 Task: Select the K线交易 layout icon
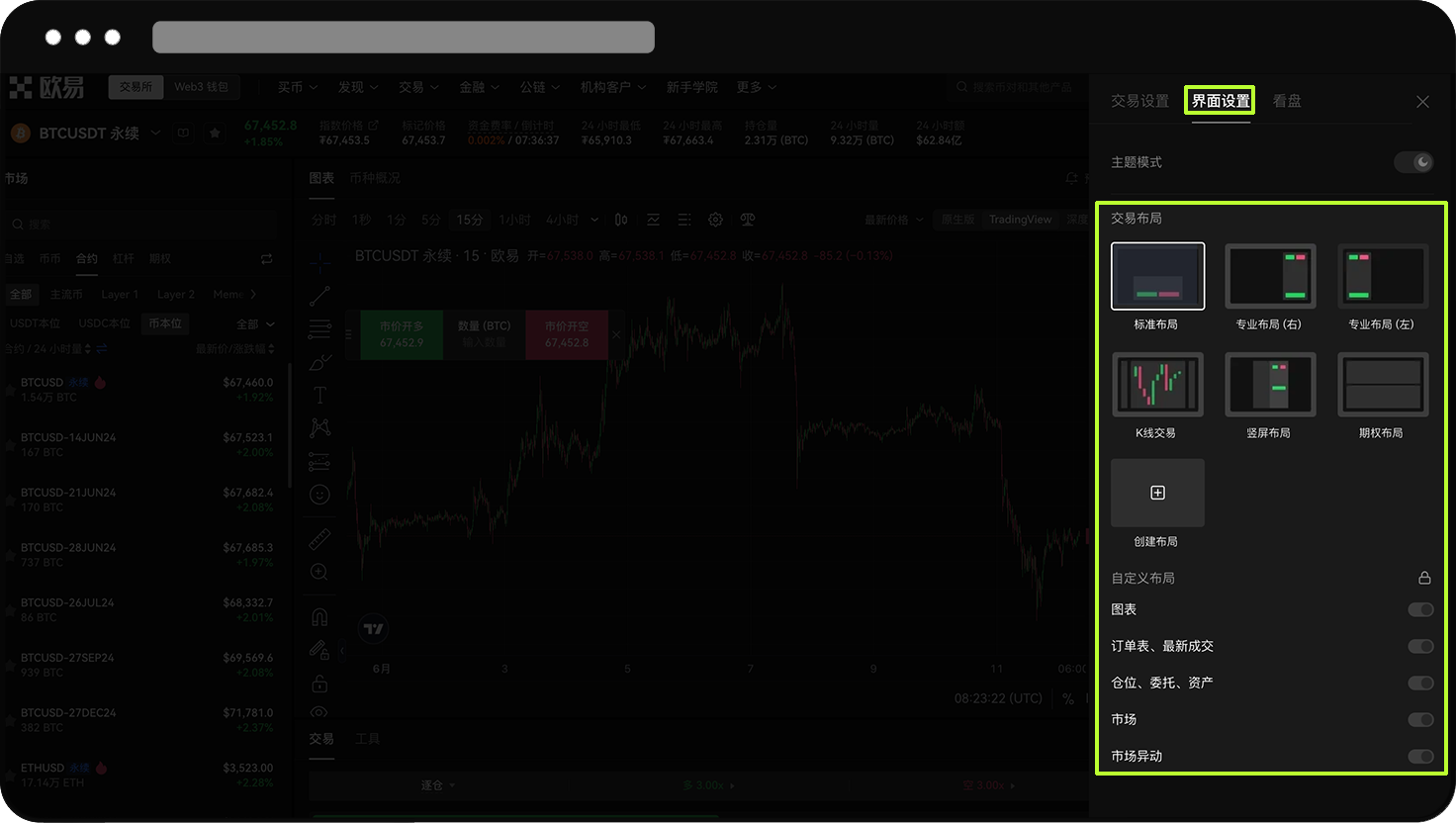pyautogui.click(x=1157, y=385)
